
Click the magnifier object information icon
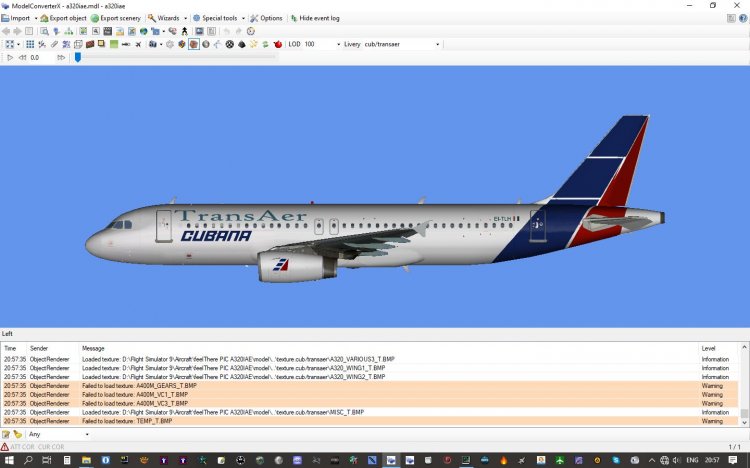44,31
